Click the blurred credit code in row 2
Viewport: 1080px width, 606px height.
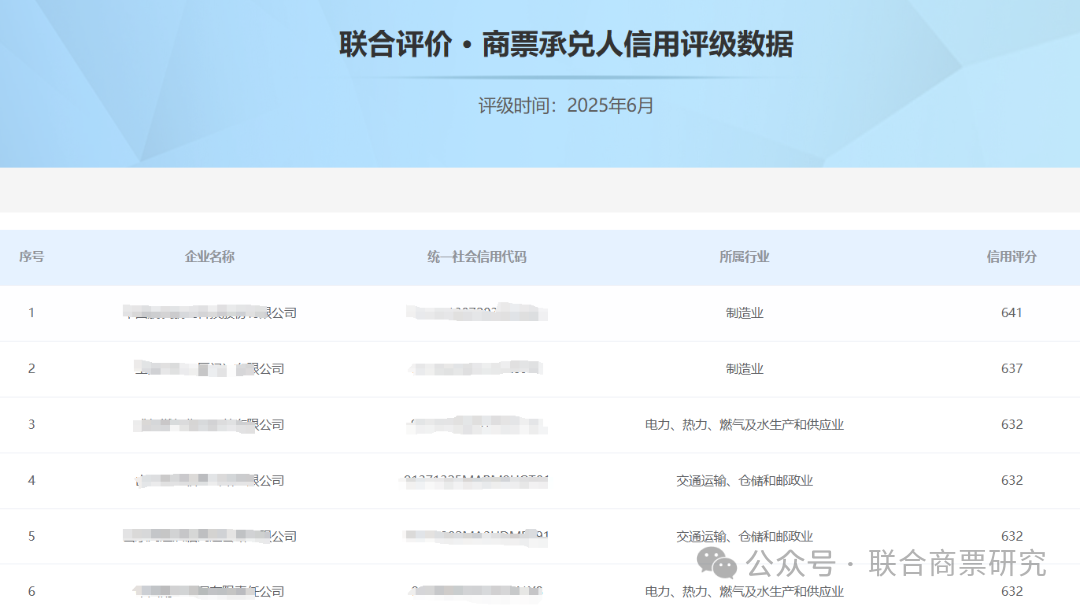pyautogui.click(x=477, y=369)
